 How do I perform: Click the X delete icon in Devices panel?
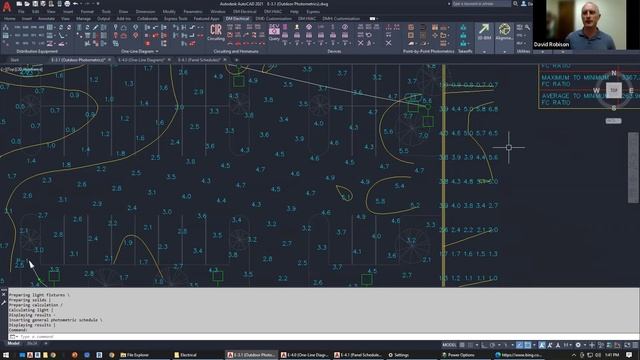tap(360, 43)
